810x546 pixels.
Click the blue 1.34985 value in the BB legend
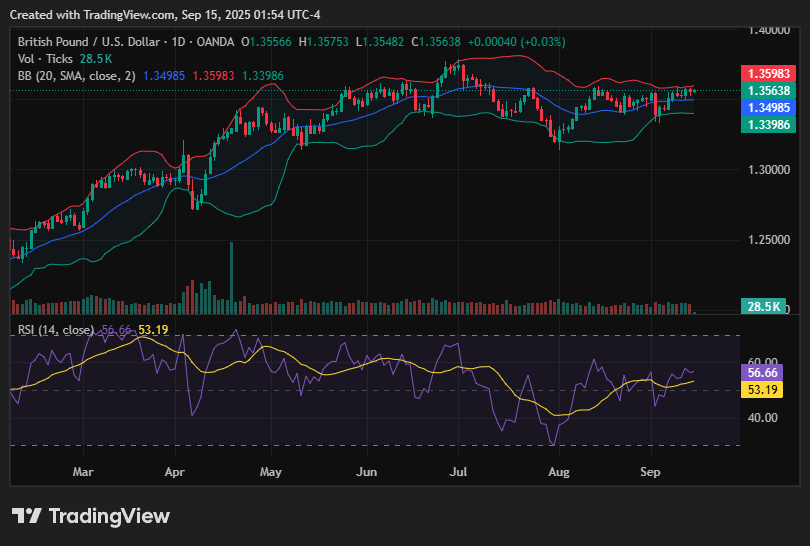(164, 76)
